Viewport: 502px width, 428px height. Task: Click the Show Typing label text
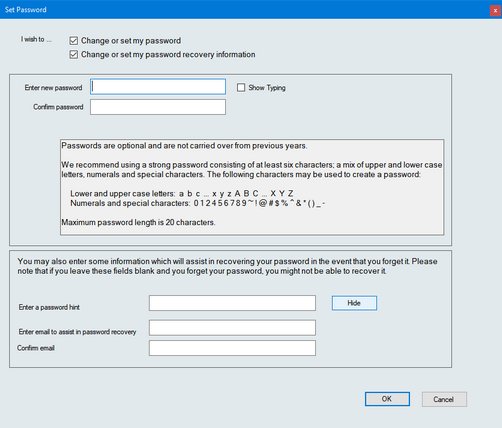click(x=267, y=88)
